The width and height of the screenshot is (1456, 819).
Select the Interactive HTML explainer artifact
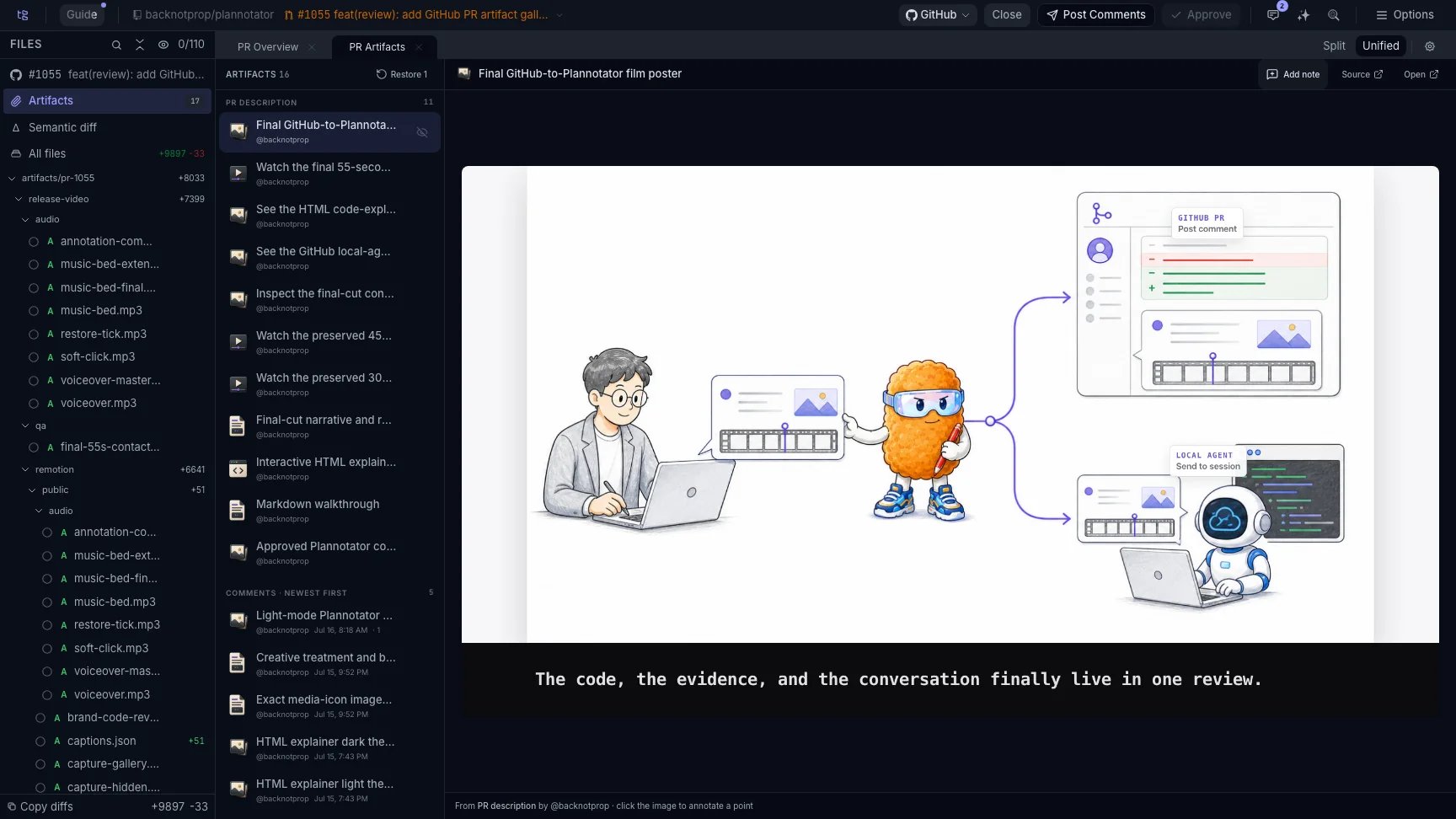tap(329, 468)
